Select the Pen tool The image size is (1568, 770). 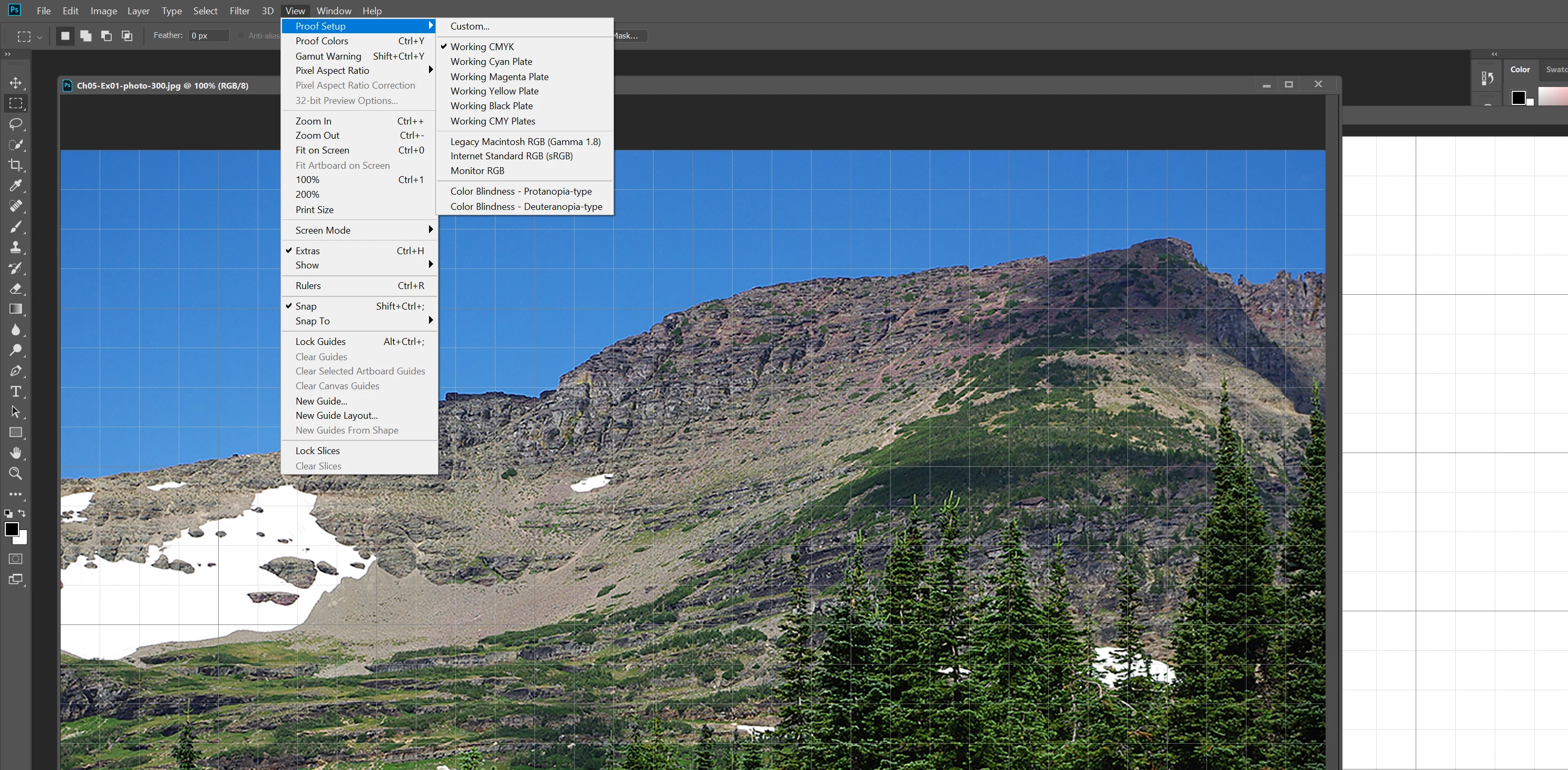tap(16, 371)
